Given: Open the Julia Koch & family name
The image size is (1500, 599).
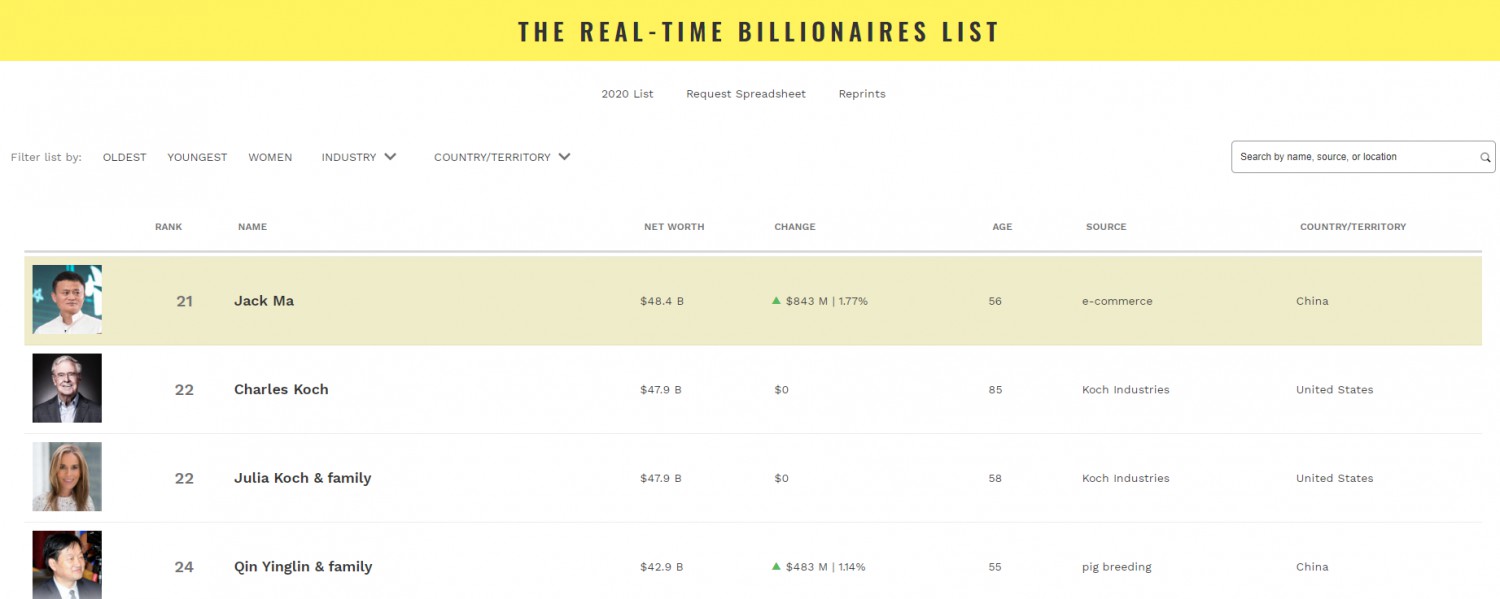Looking at the screenshot, I should tap(302, 478).
